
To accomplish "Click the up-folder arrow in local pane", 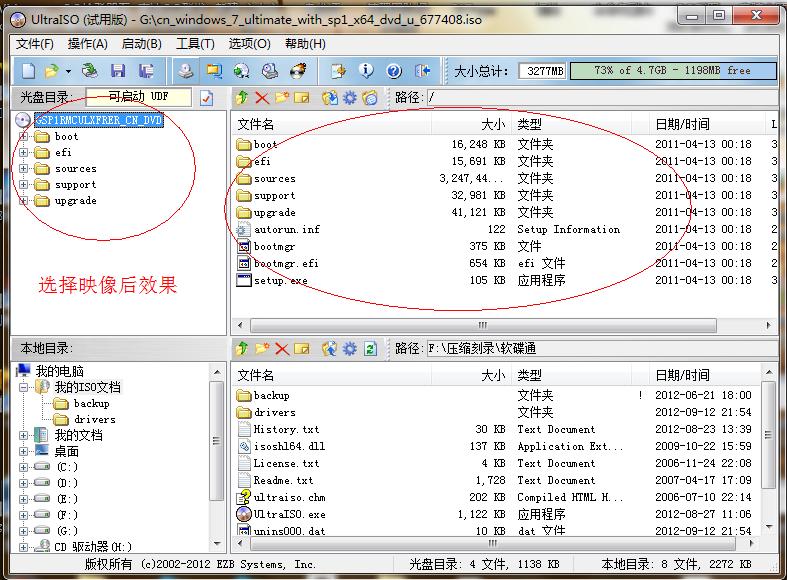I will 242,349.
